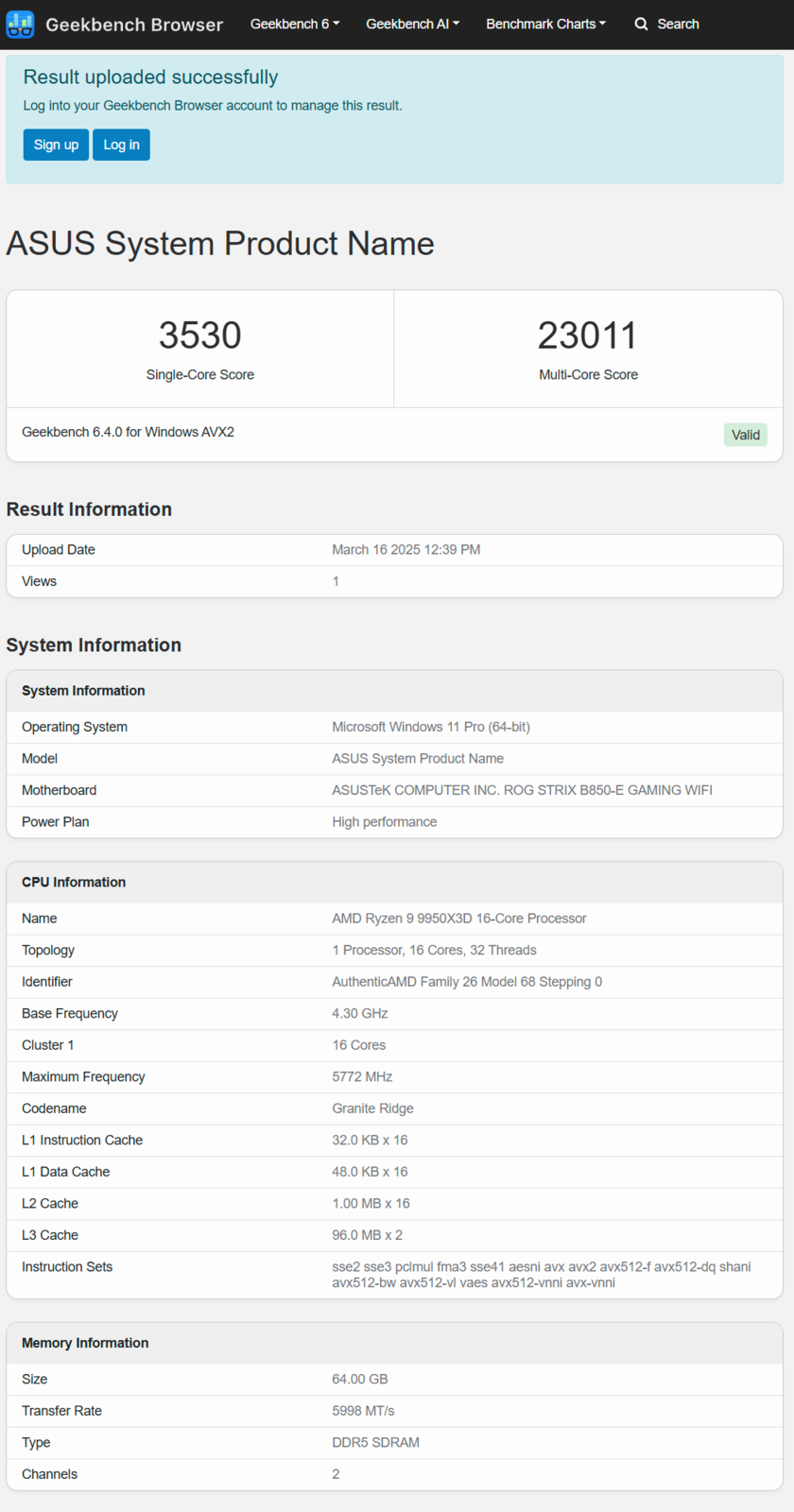
Task: Select the 3530 single-core score value
Action: click(x=200, y=335)
